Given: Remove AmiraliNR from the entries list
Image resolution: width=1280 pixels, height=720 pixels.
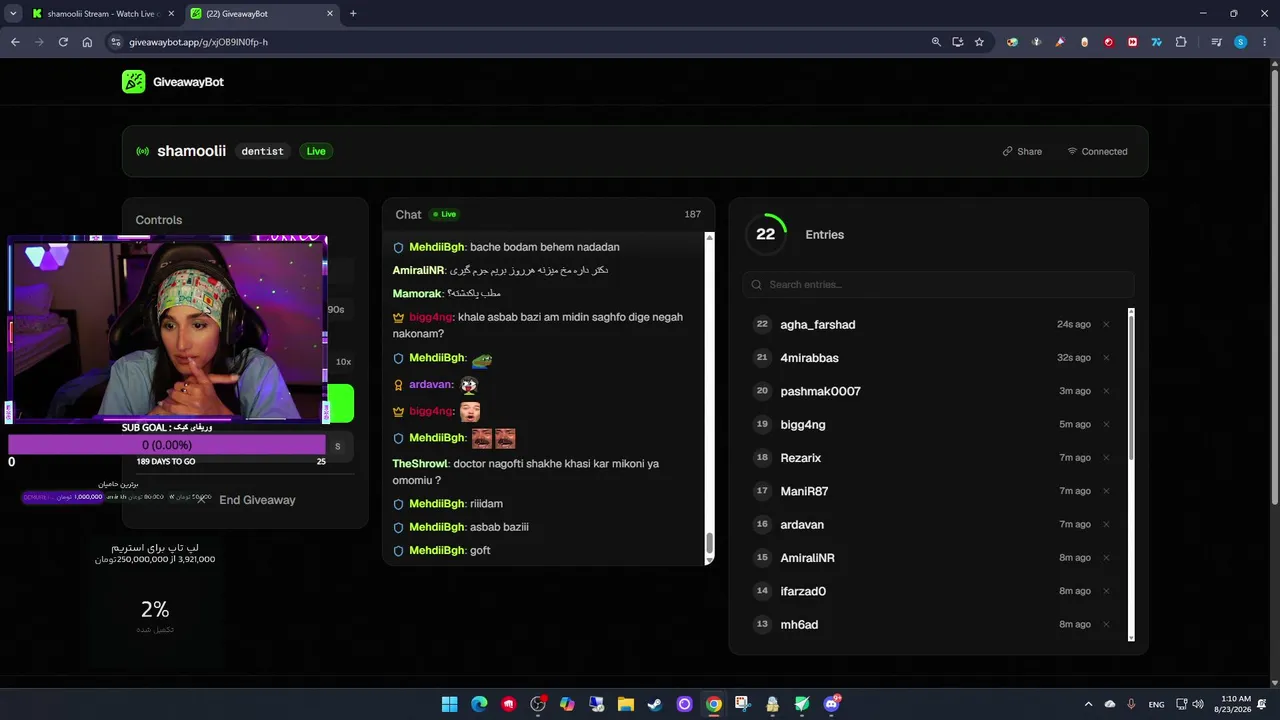Looking at the screenshot, I should (1106, 558).
